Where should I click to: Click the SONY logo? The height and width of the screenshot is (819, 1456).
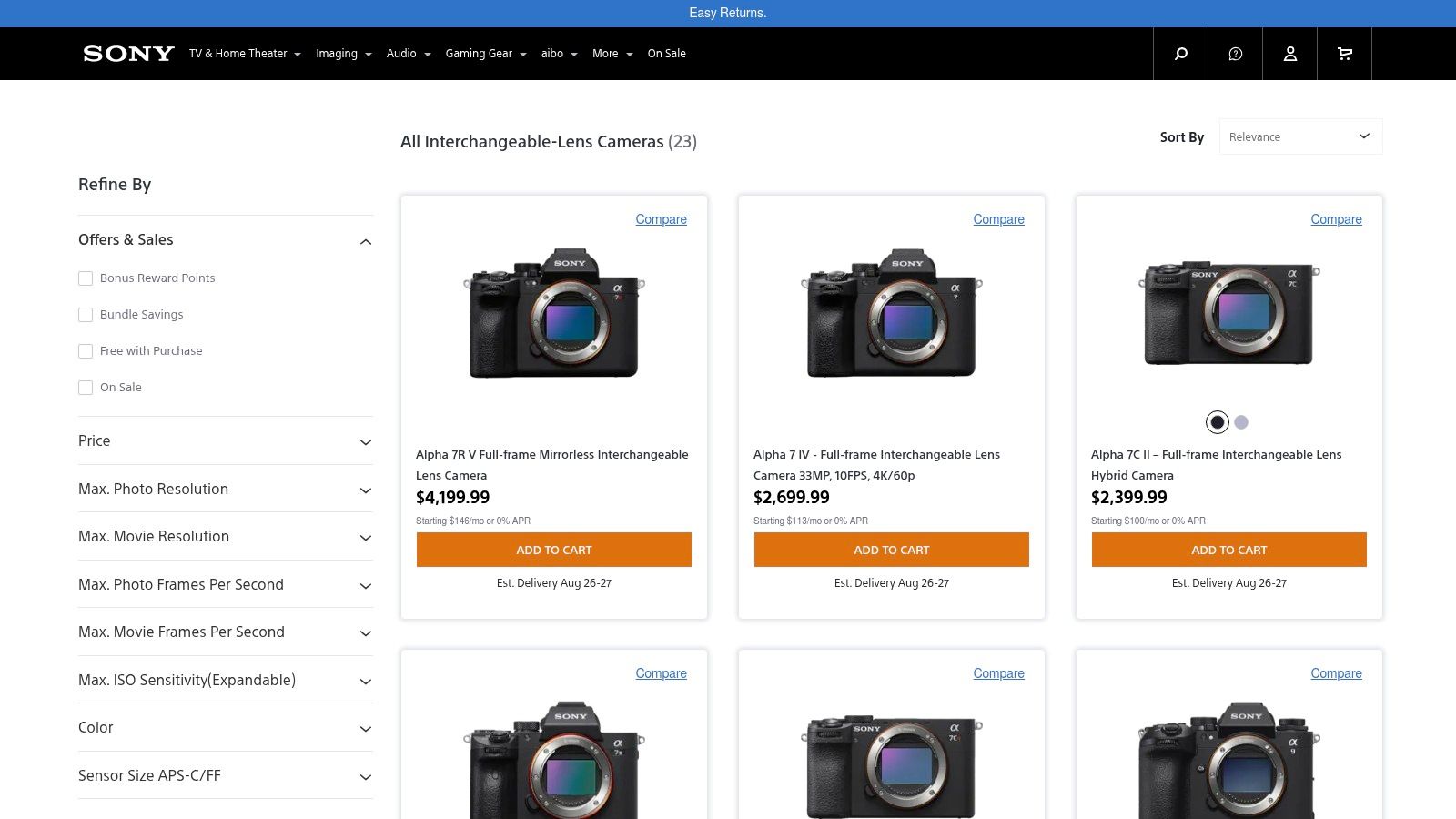(x=127, y=54)
